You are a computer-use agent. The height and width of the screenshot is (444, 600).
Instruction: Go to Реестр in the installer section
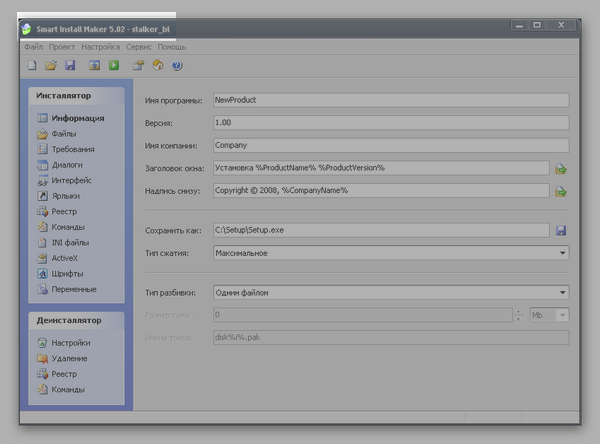[x=65, y=211]
